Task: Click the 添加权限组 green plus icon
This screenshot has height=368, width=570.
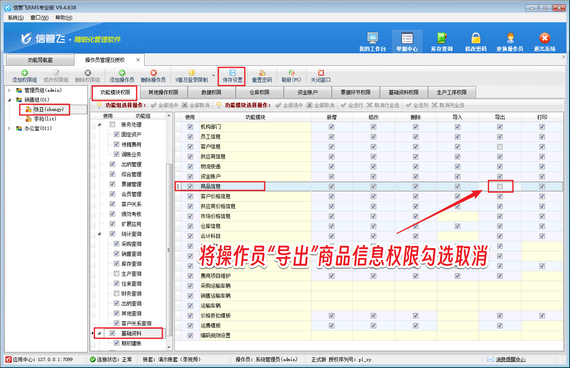Action: coord(24,73)
